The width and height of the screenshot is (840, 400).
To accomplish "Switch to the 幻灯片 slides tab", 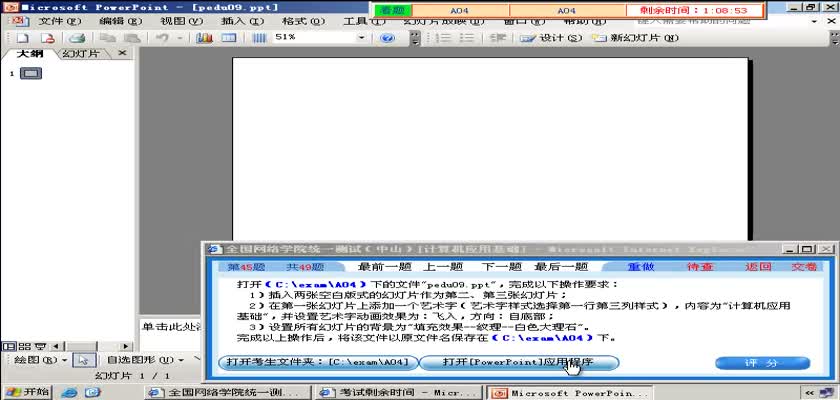I will click(x=81, y=54).
